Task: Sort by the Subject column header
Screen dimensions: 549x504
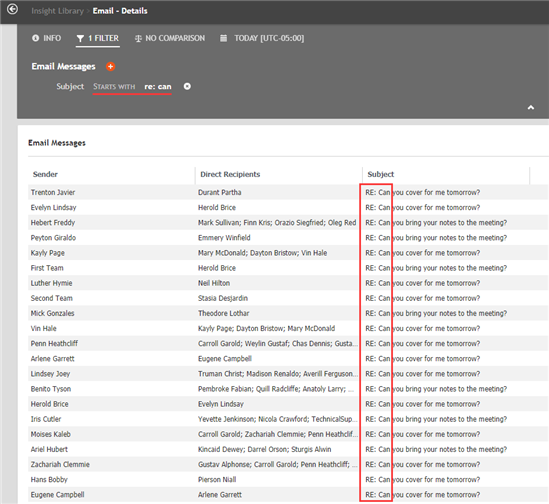Action: 381,174
